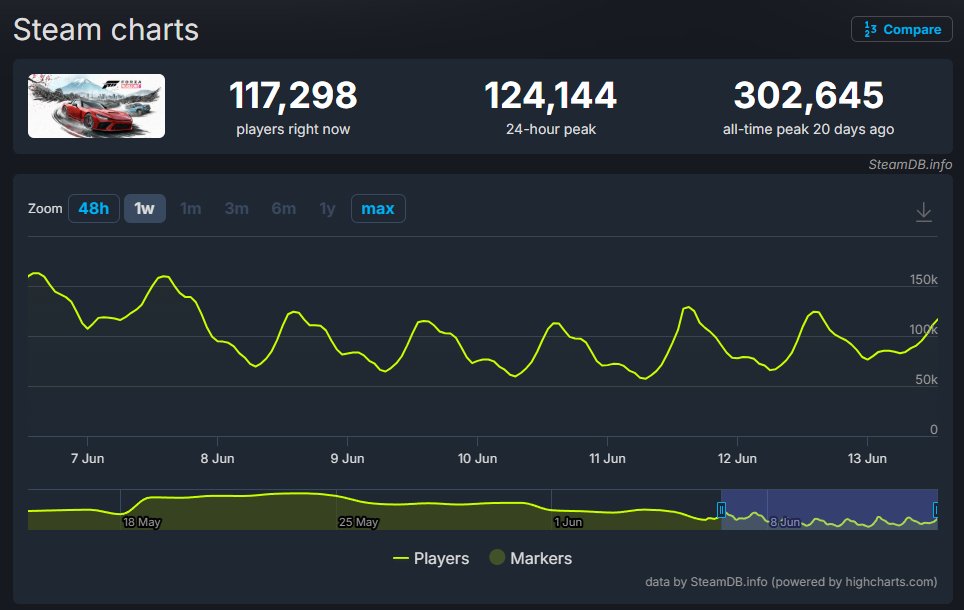Click the all-time peak 20 days ago caption
This screenshot has width=964, height=610.
click(x=808, y=129)
